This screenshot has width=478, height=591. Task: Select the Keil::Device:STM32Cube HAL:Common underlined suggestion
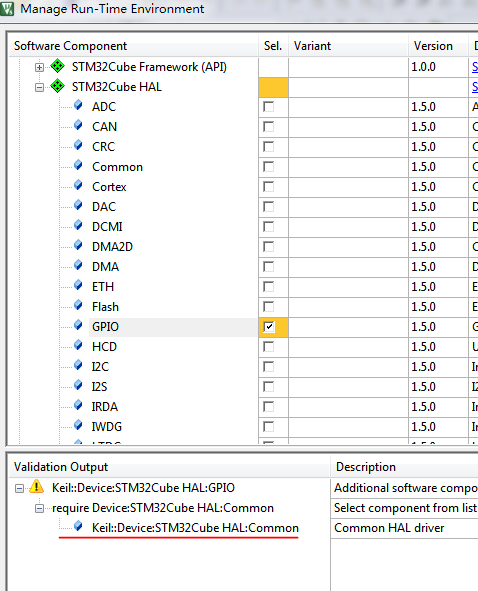click(x=195, y=528)
